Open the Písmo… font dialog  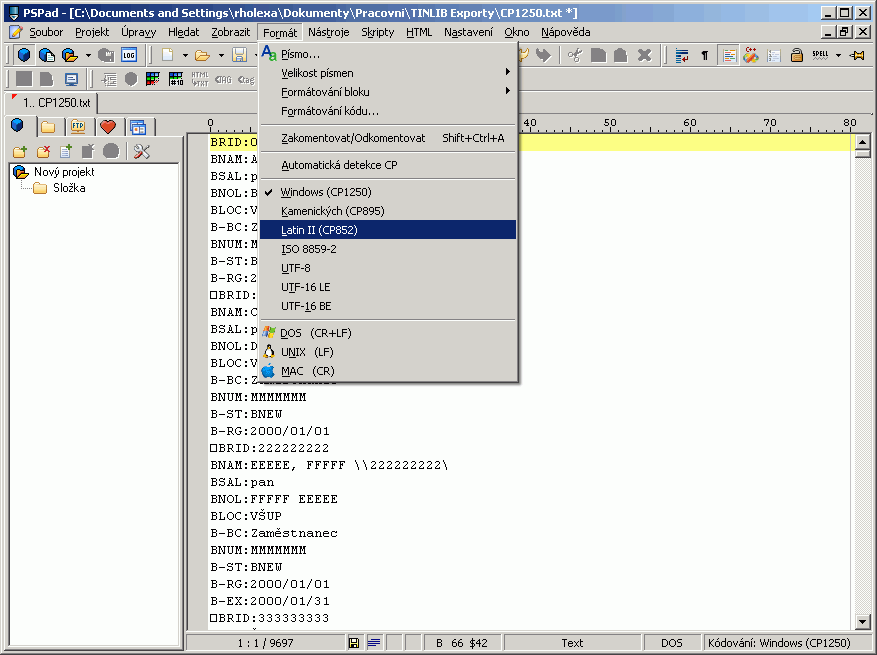(x=300, y=54)
